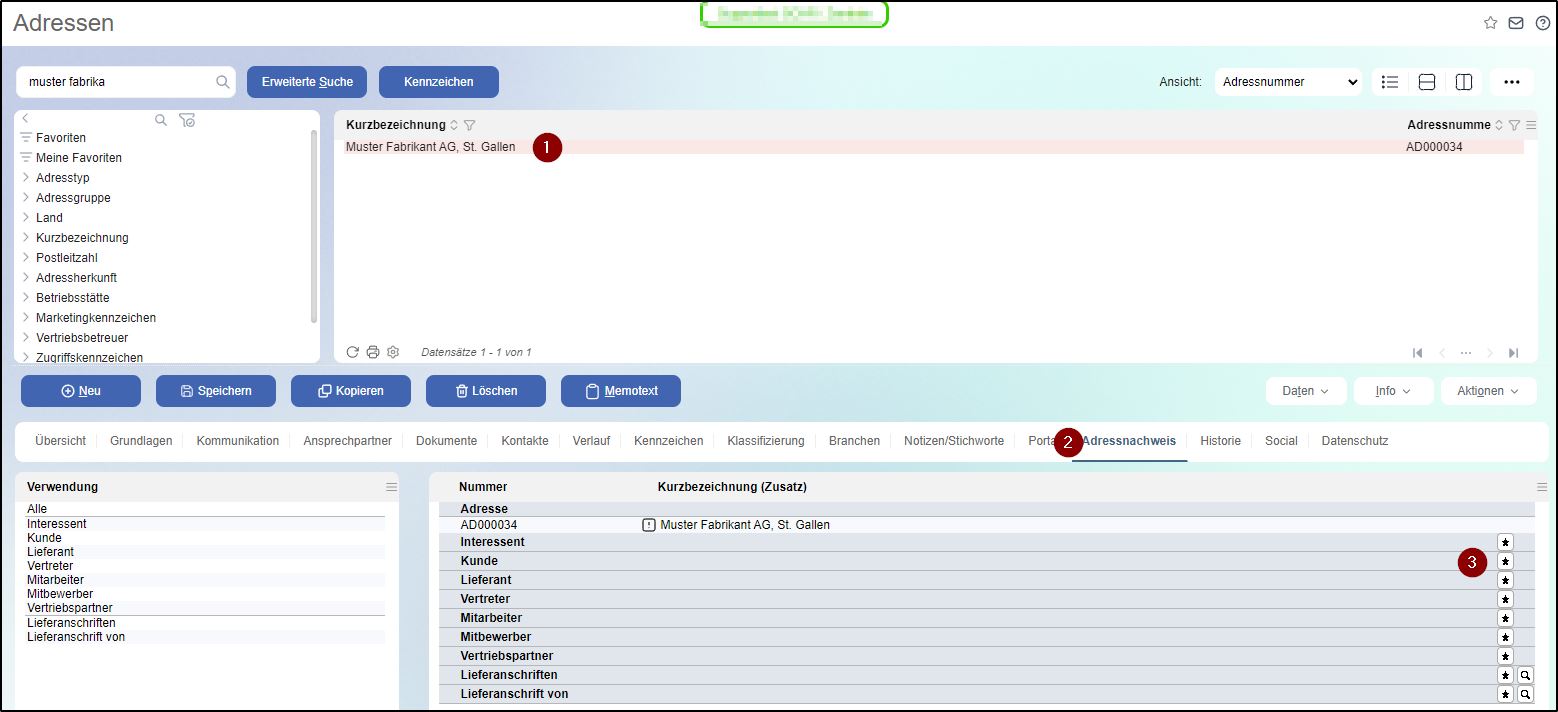Switch to list layout view
Screen dimensions: 1558x712
[1390, 82]
